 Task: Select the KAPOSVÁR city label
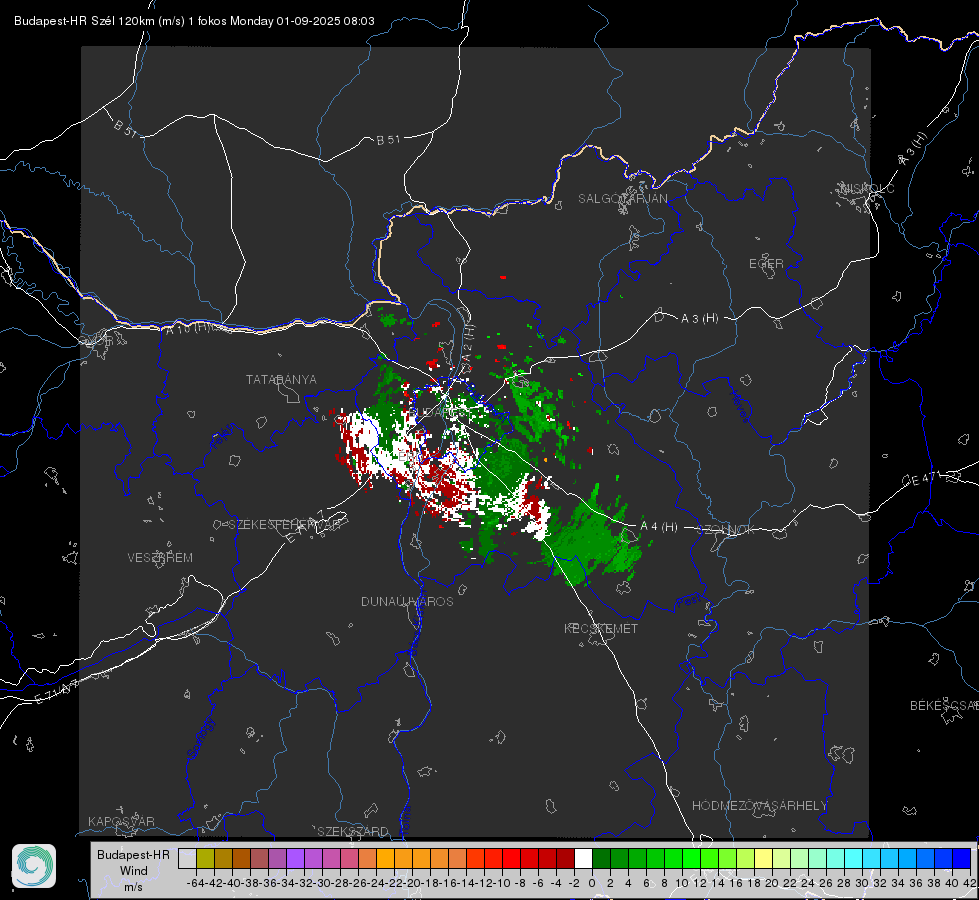[121, 821]
